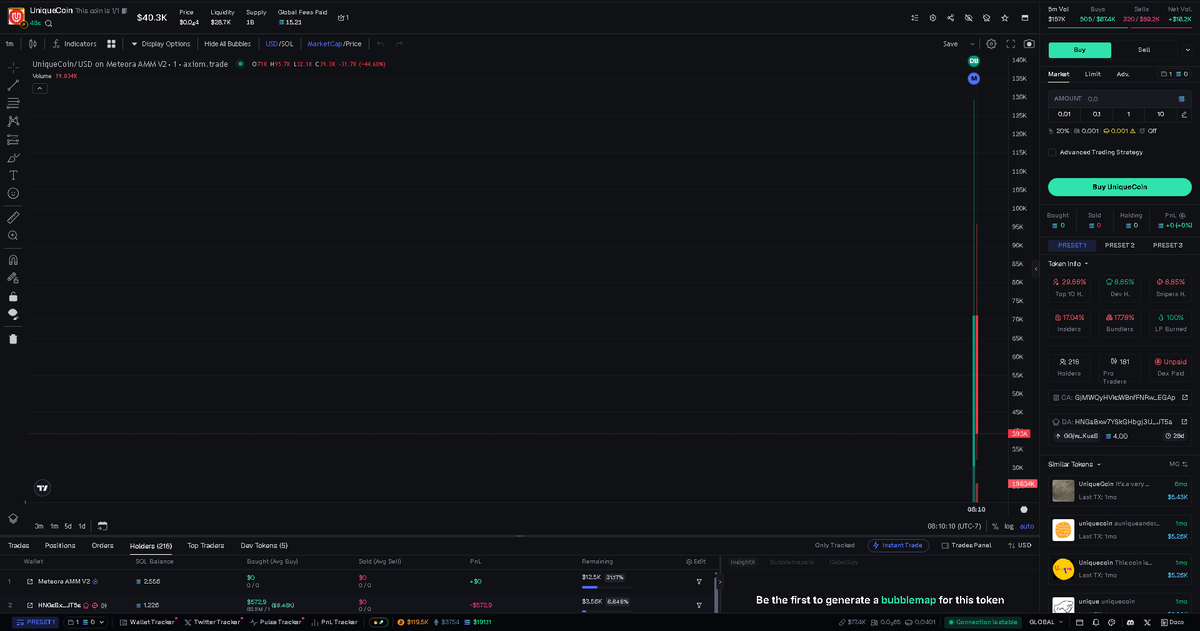Open chart settings gear
The width and height of the screenshot is (1200, 631).
tap(991, 44)
